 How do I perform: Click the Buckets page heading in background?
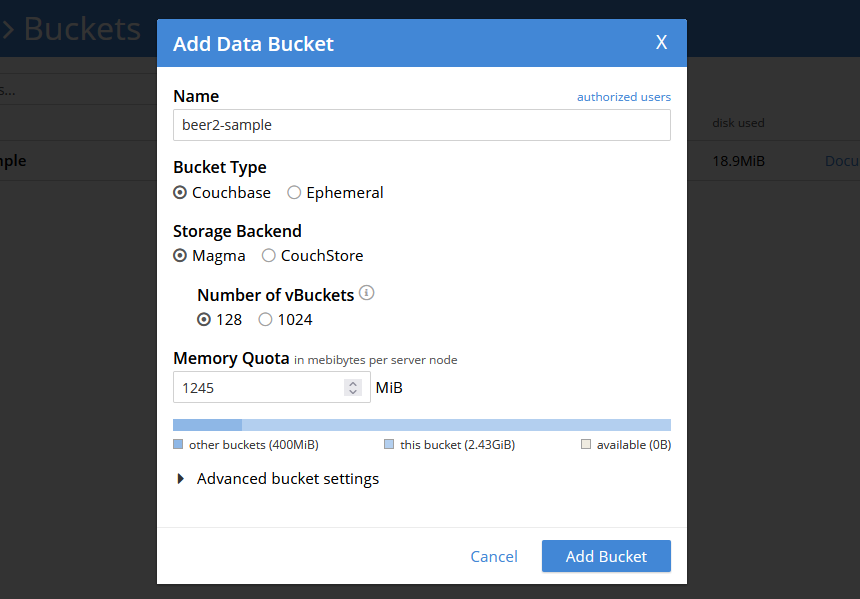pyautogui.click(x=82, y=29)
